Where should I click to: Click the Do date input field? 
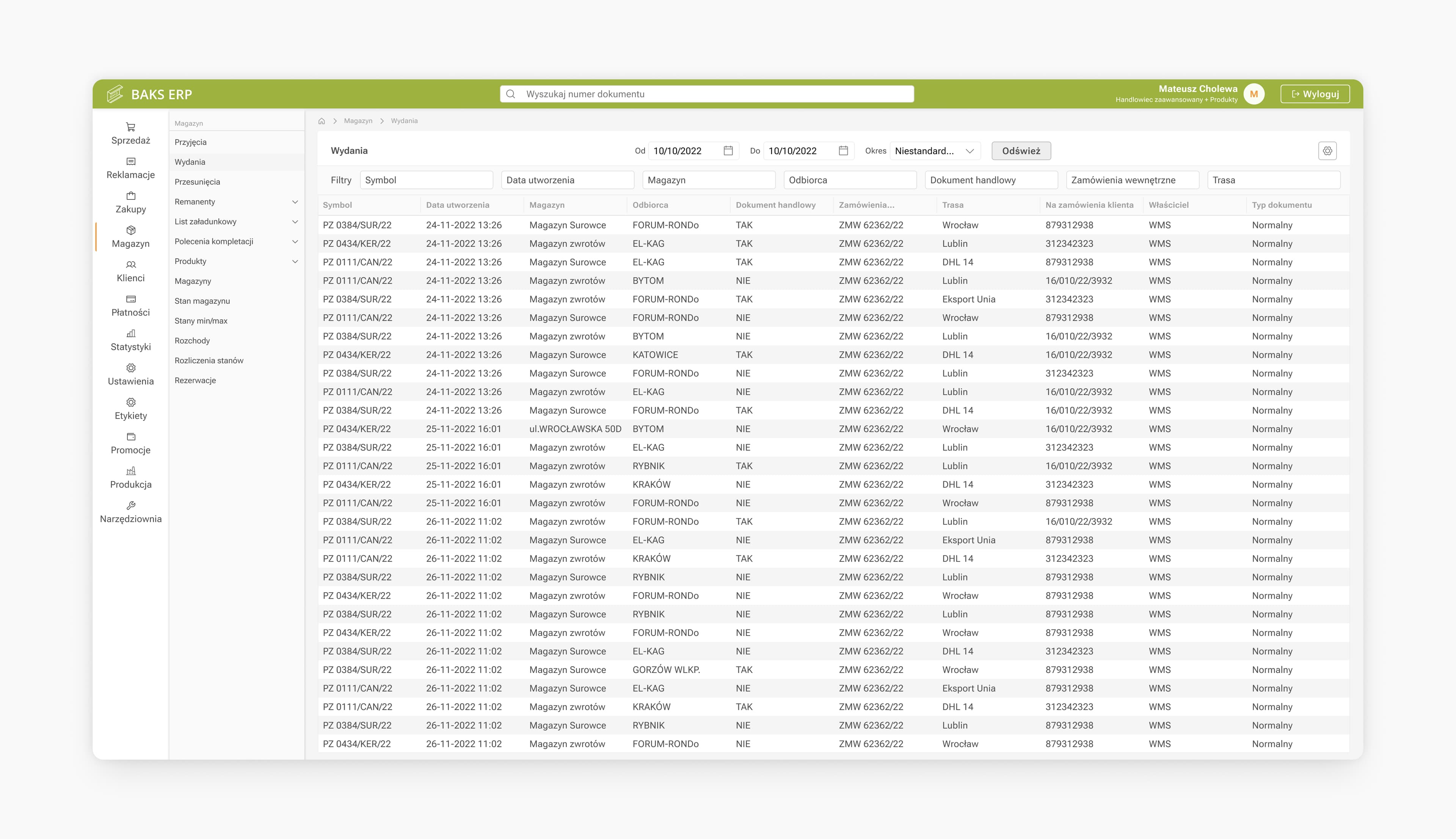pyautogui.click(x=809, y=151)
